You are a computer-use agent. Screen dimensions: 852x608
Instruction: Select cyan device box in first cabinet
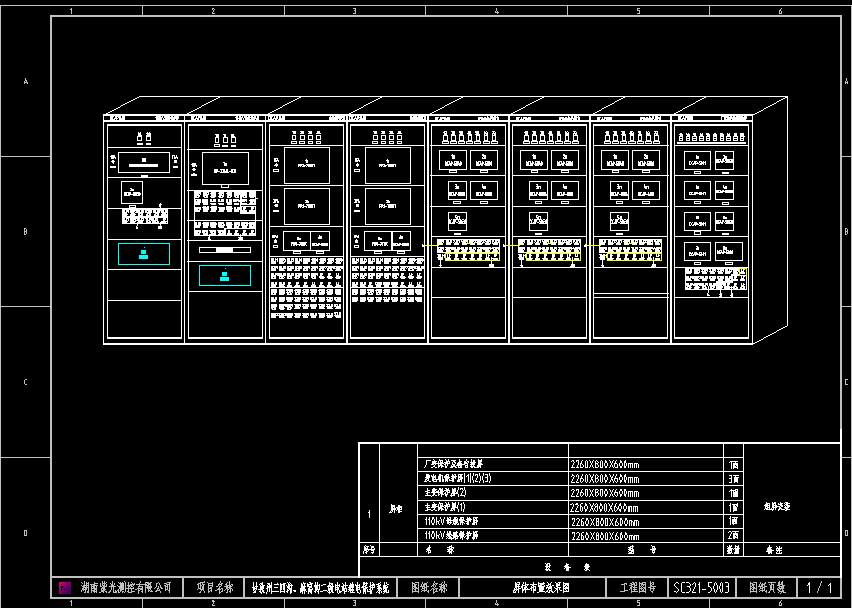coord(143,254)
